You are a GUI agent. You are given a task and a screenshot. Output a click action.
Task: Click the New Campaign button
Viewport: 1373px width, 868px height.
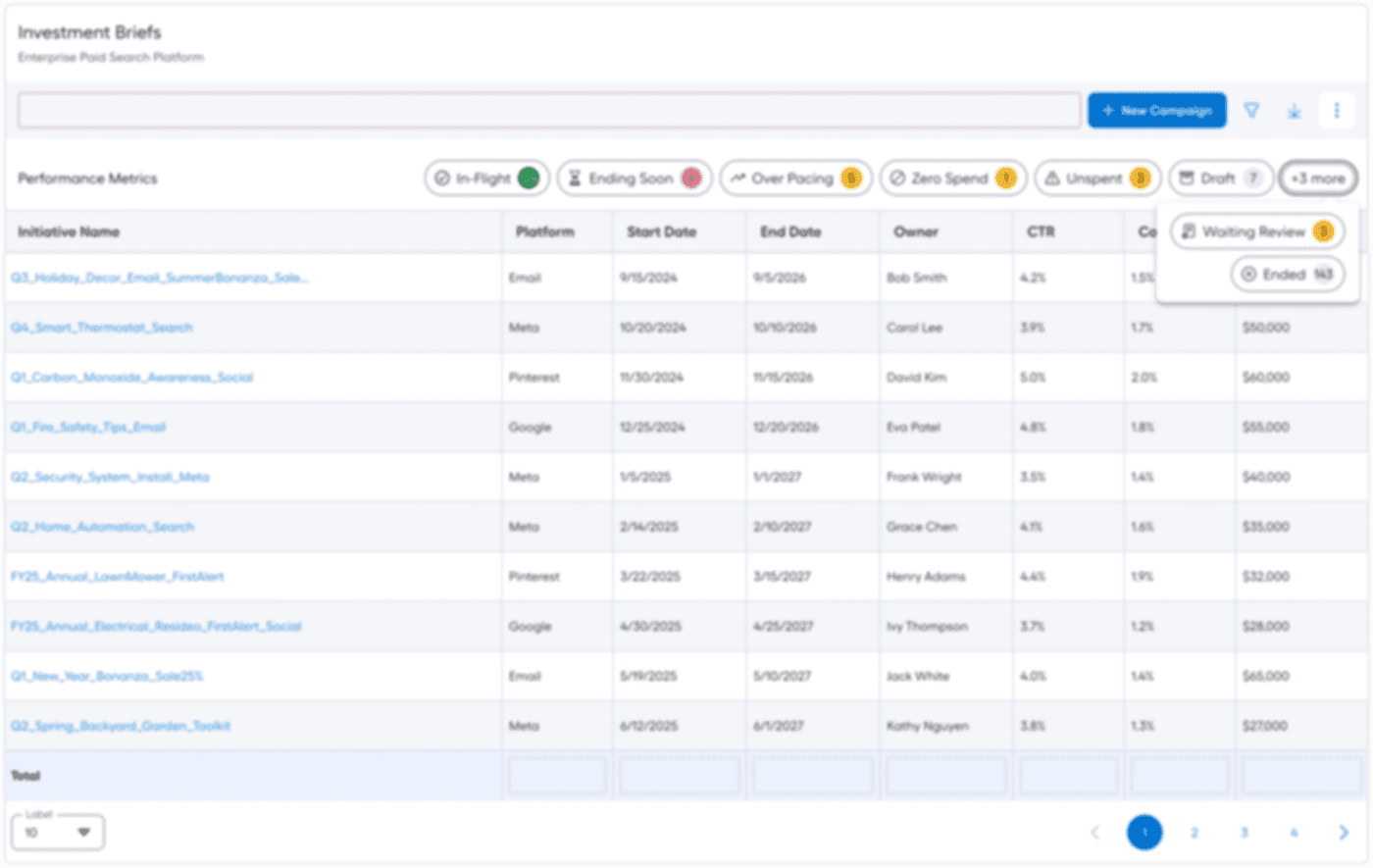pos(1156,110)
